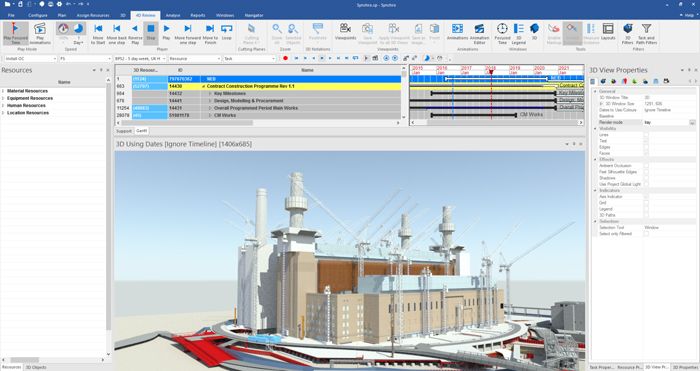Enable the Grid indicator checkbox

(646, 203)
